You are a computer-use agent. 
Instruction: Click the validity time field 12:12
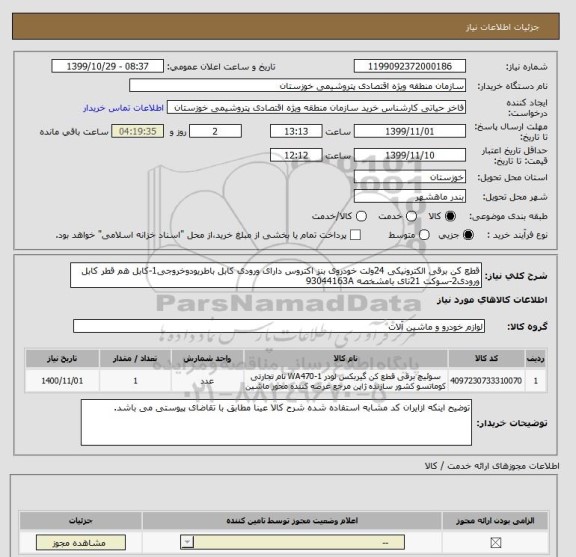[x=296, y=155]
